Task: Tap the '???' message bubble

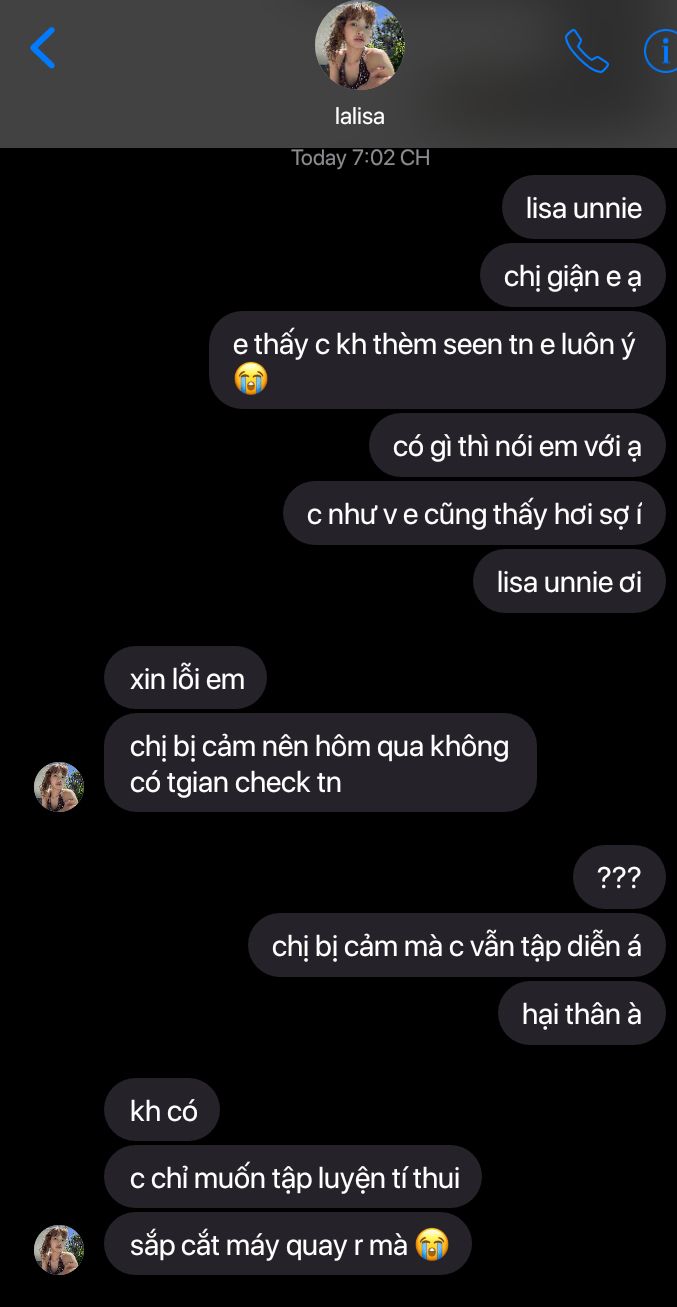Action: point(619,878)
